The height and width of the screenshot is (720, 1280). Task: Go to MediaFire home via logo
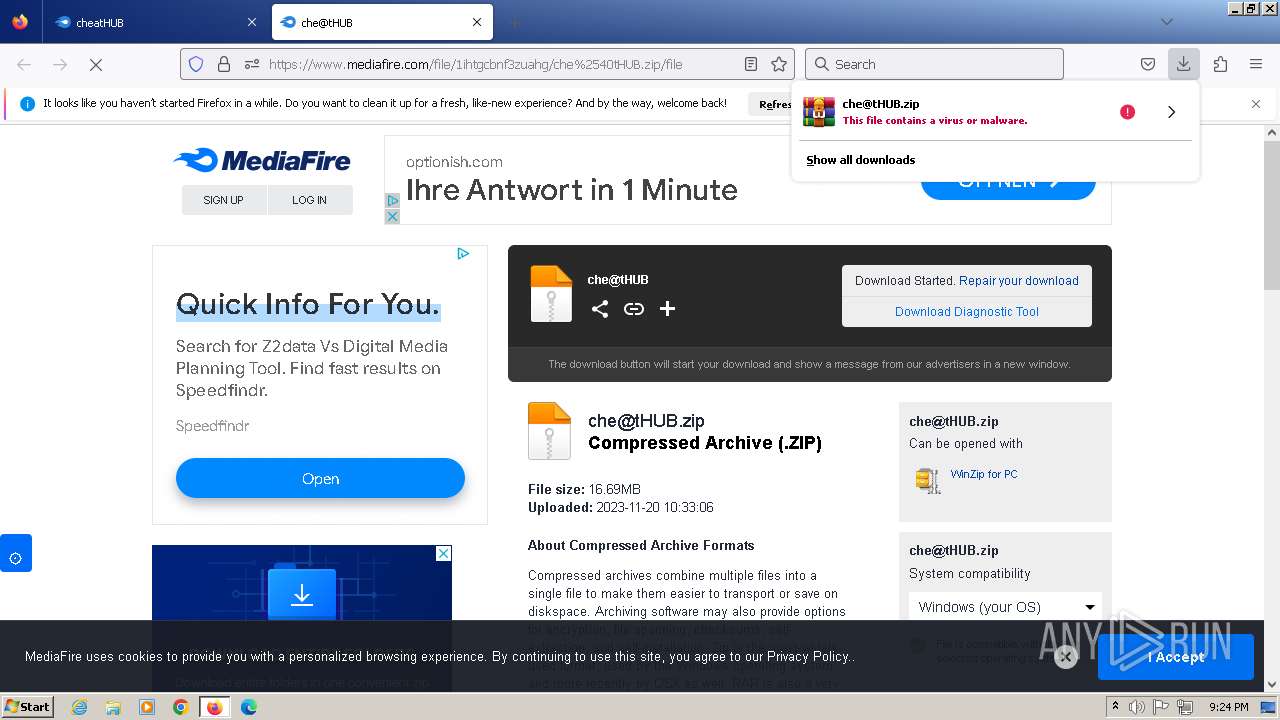coord(262,160)
